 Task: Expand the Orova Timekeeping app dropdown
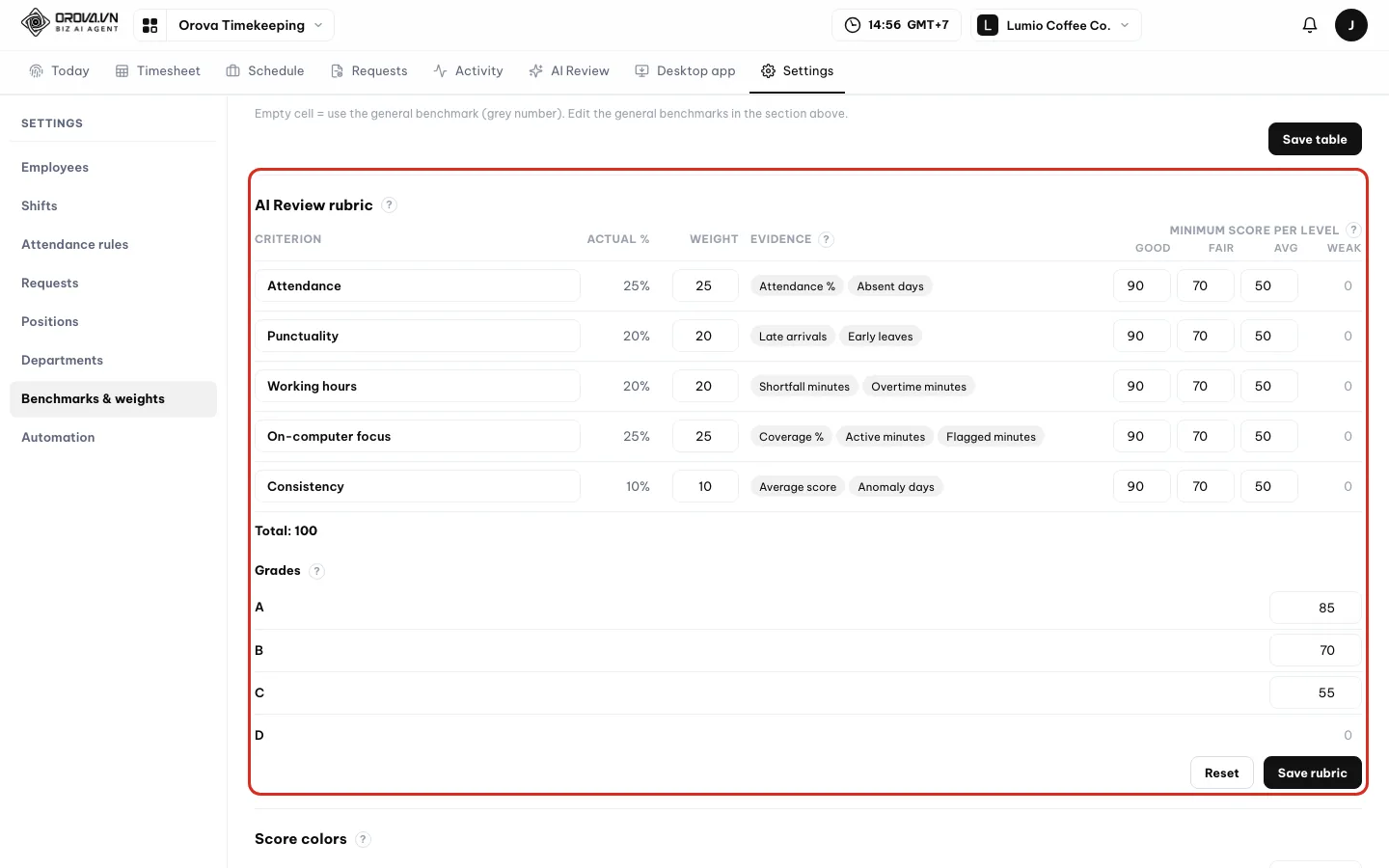click(x=251, y=25)
